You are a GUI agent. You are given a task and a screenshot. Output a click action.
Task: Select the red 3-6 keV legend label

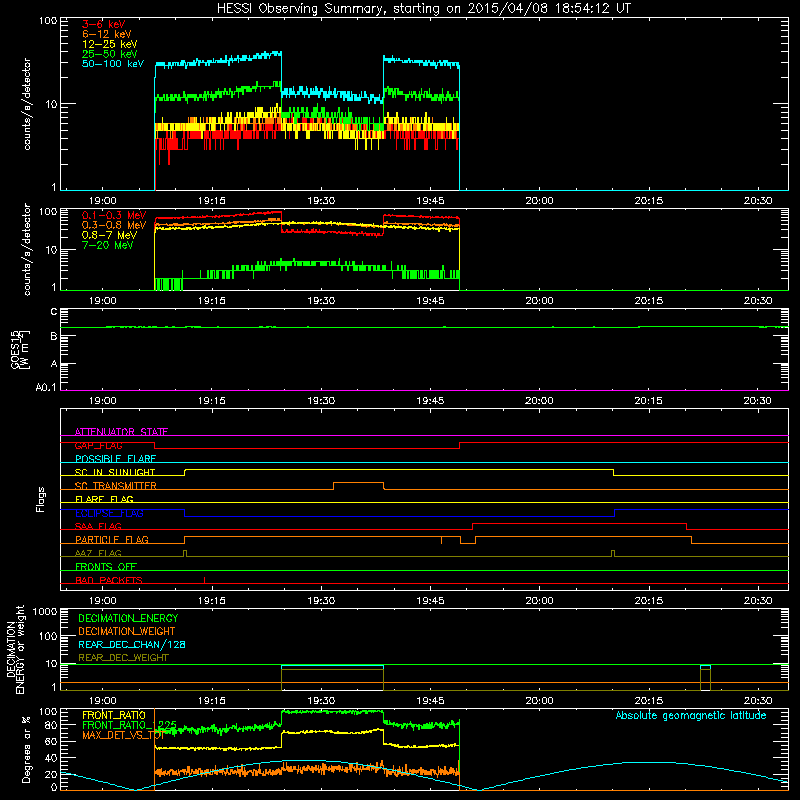103,24
